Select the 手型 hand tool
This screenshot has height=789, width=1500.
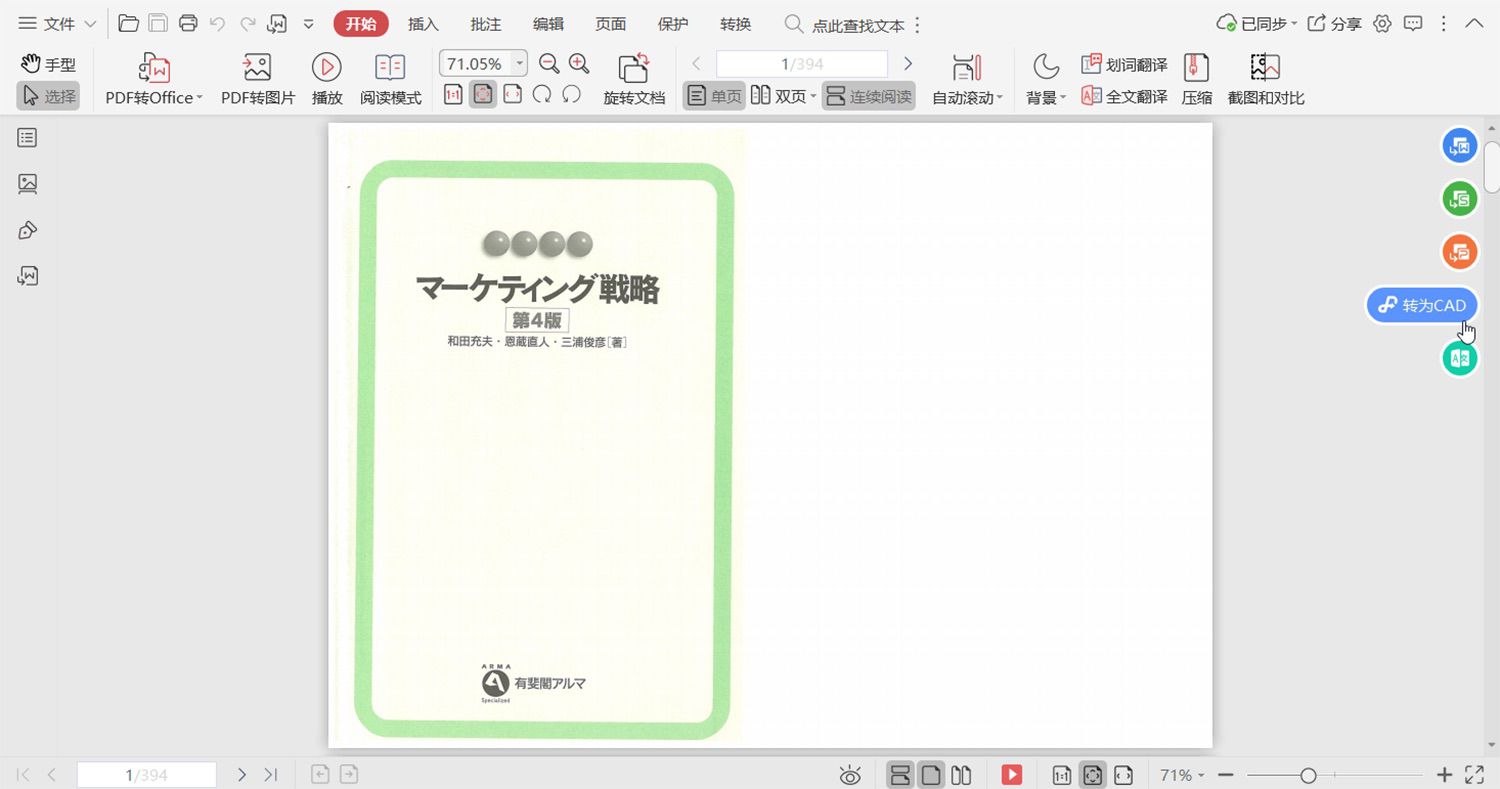point(48,64)
